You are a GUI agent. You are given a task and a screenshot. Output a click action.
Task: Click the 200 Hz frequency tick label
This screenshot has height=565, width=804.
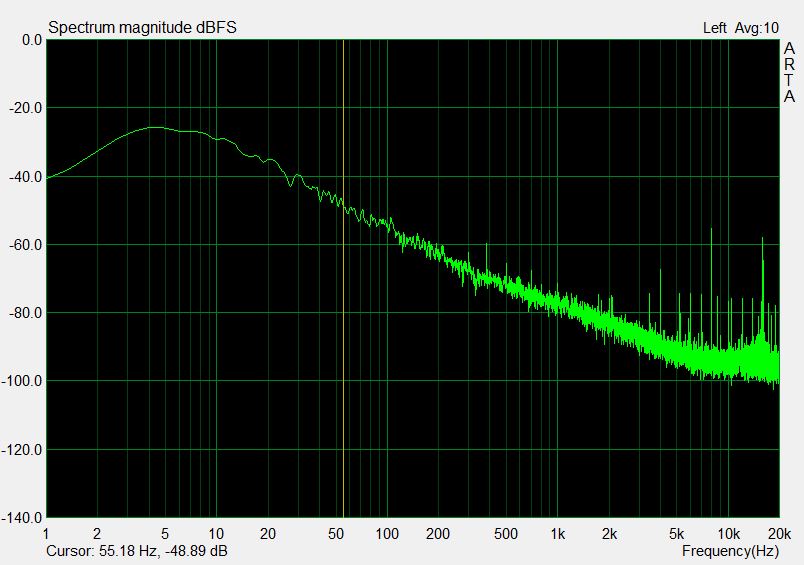pyautogui.click(x=438, y=534)
